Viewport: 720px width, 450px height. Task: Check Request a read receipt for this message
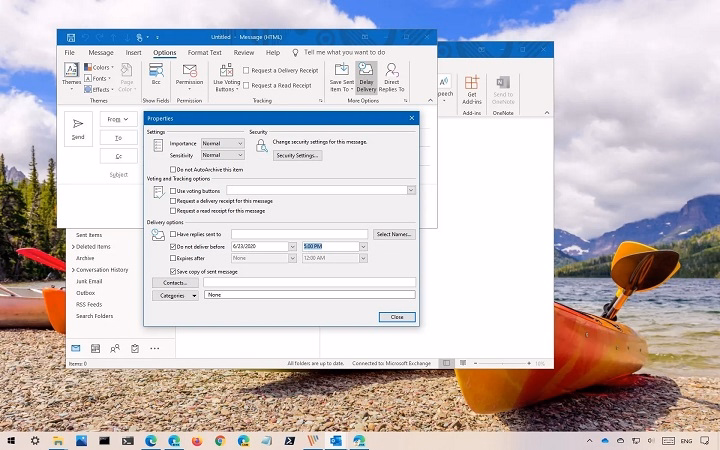173,211
